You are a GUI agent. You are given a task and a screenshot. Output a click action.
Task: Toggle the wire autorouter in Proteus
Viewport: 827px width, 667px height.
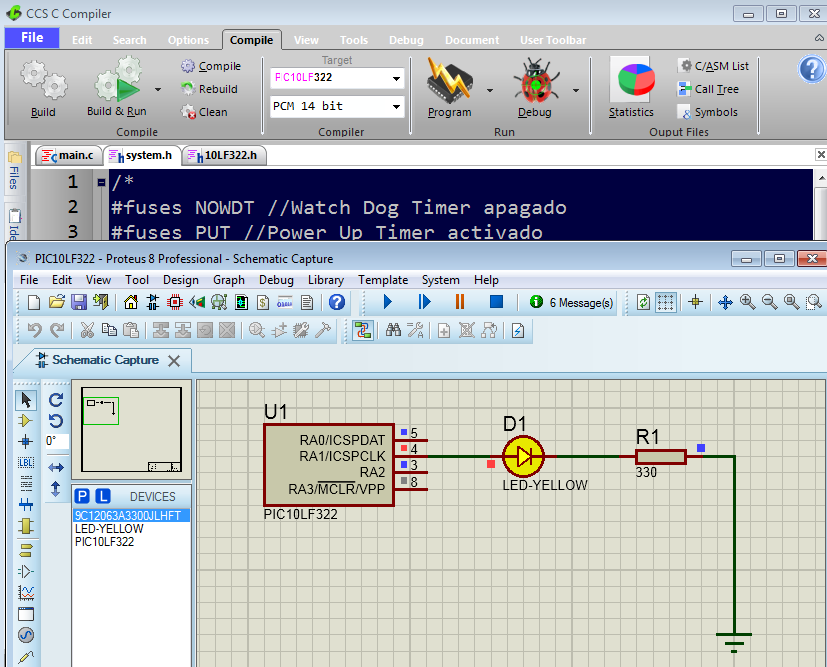(x=363, y=331)
